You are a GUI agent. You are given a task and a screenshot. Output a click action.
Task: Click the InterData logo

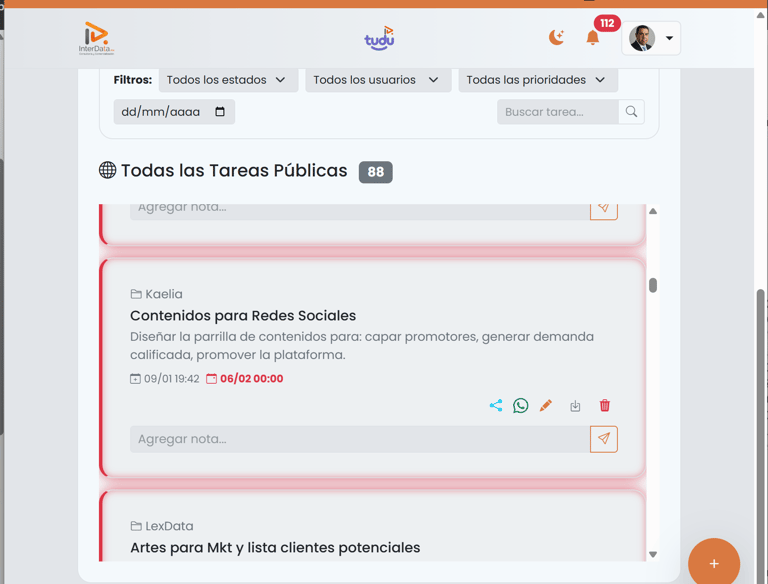96,38
